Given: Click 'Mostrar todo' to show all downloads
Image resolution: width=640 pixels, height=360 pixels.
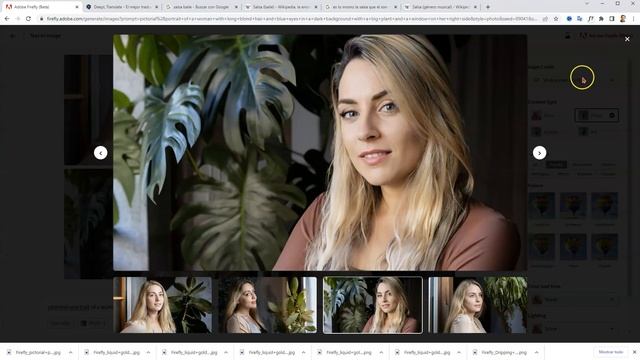Looking at the screenshot, I should [x=611, y=352].
